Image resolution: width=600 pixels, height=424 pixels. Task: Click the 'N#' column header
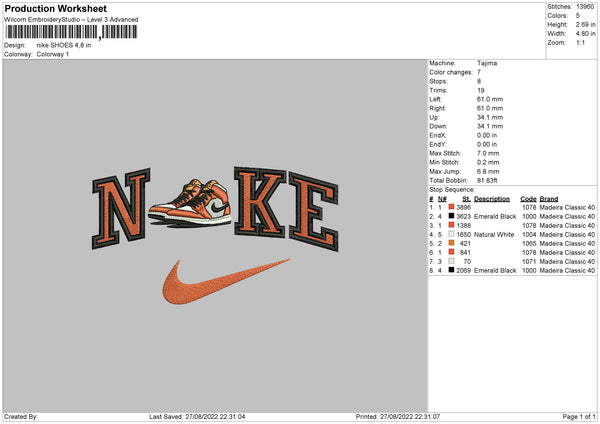coord(442,199)
